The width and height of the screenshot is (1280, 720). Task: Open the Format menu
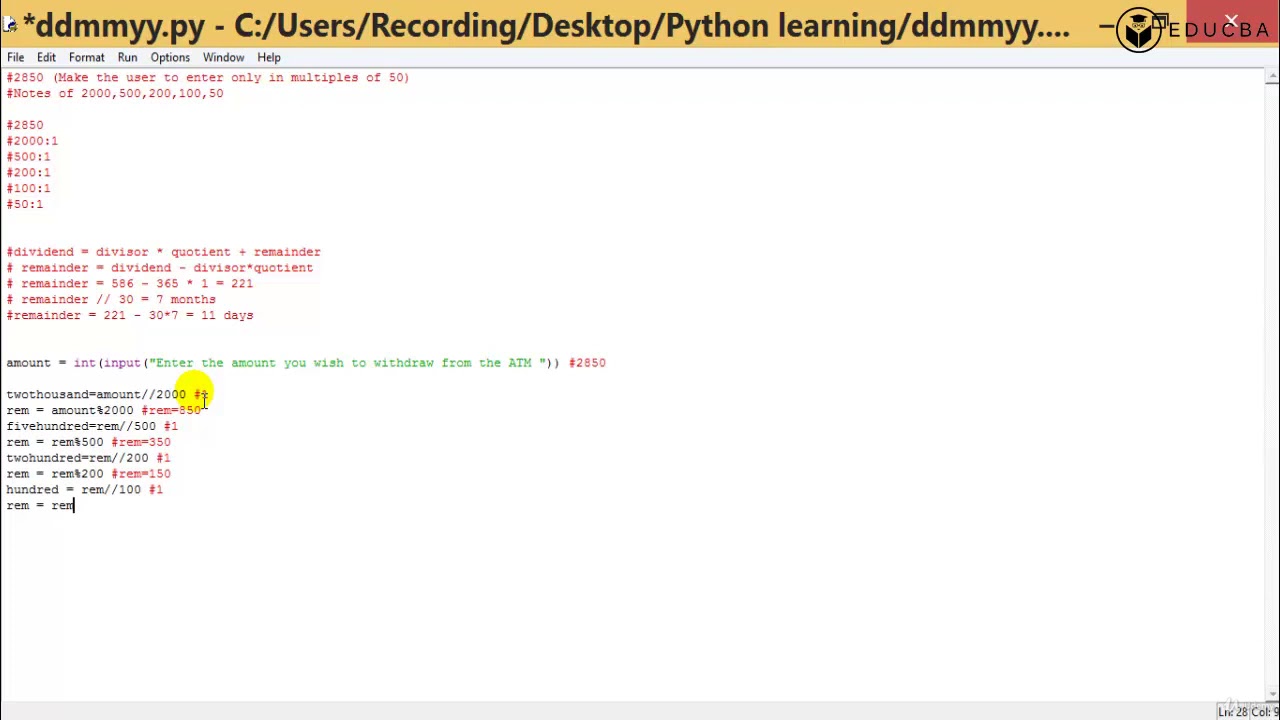coord(87,57)
